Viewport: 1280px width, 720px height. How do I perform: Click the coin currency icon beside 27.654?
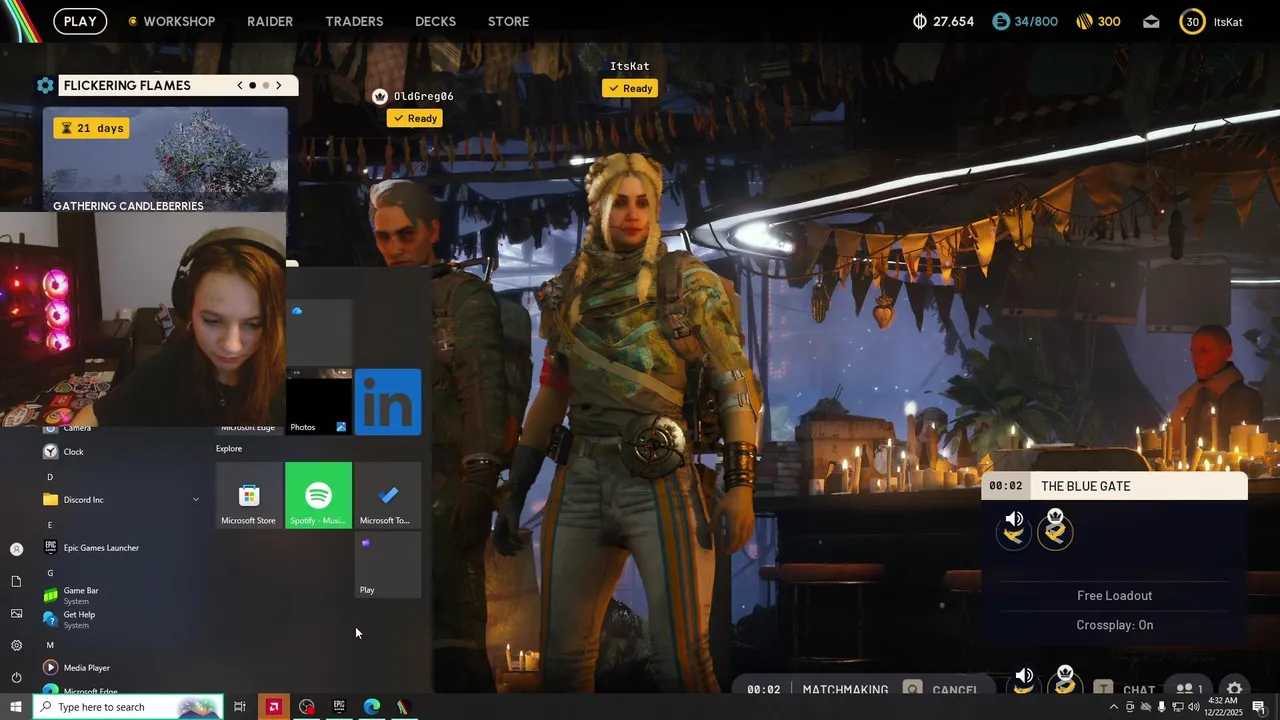pyautogui.click(x=920, y=21)
